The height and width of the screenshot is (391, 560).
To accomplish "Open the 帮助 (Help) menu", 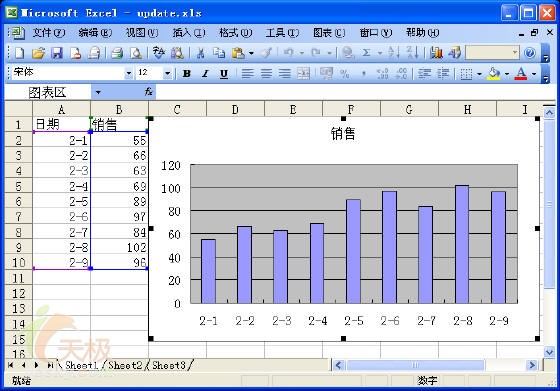I will (x=422, y=33).
